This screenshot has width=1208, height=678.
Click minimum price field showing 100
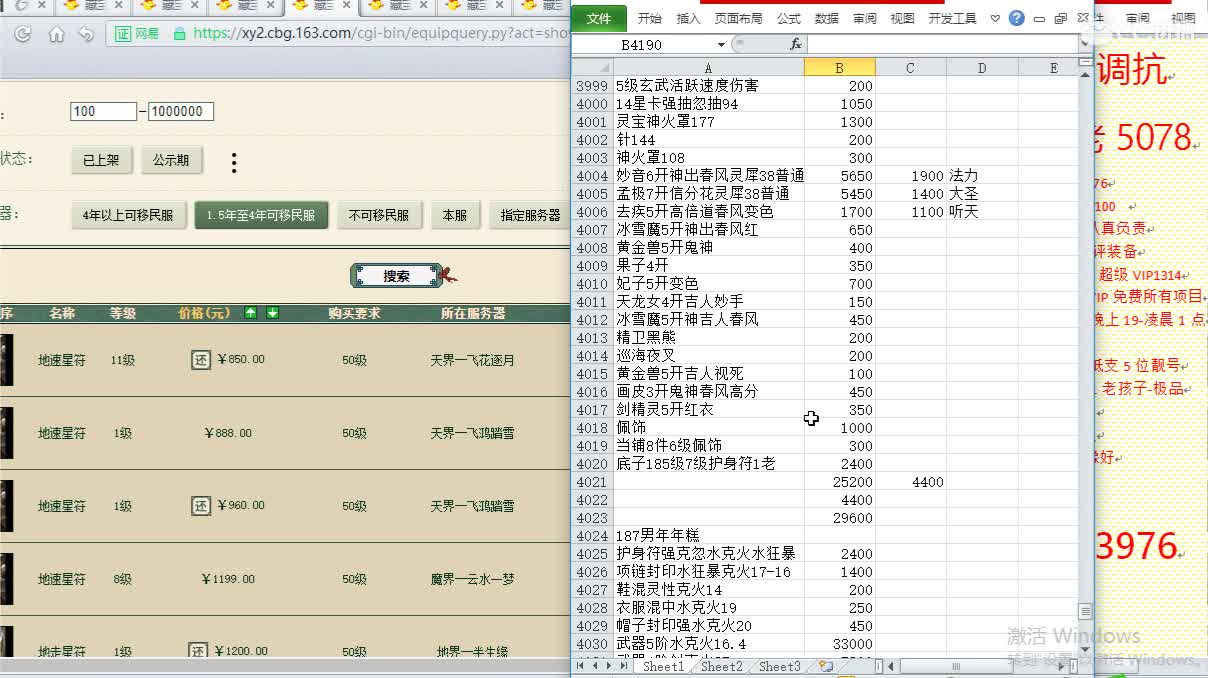tap(103, 111)
